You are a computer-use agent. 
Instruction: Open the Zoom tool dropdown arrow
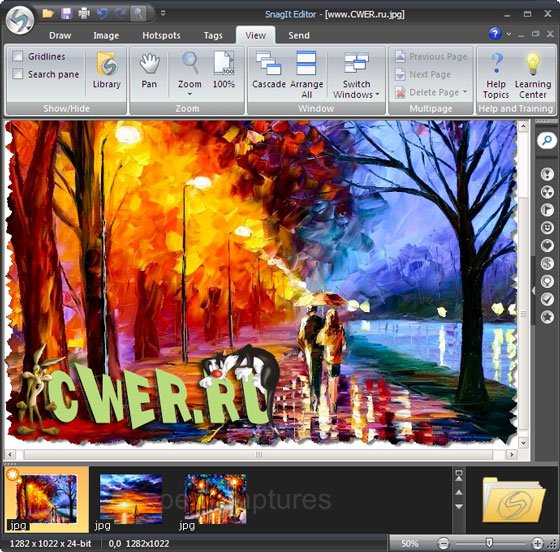tap(190, 94)
